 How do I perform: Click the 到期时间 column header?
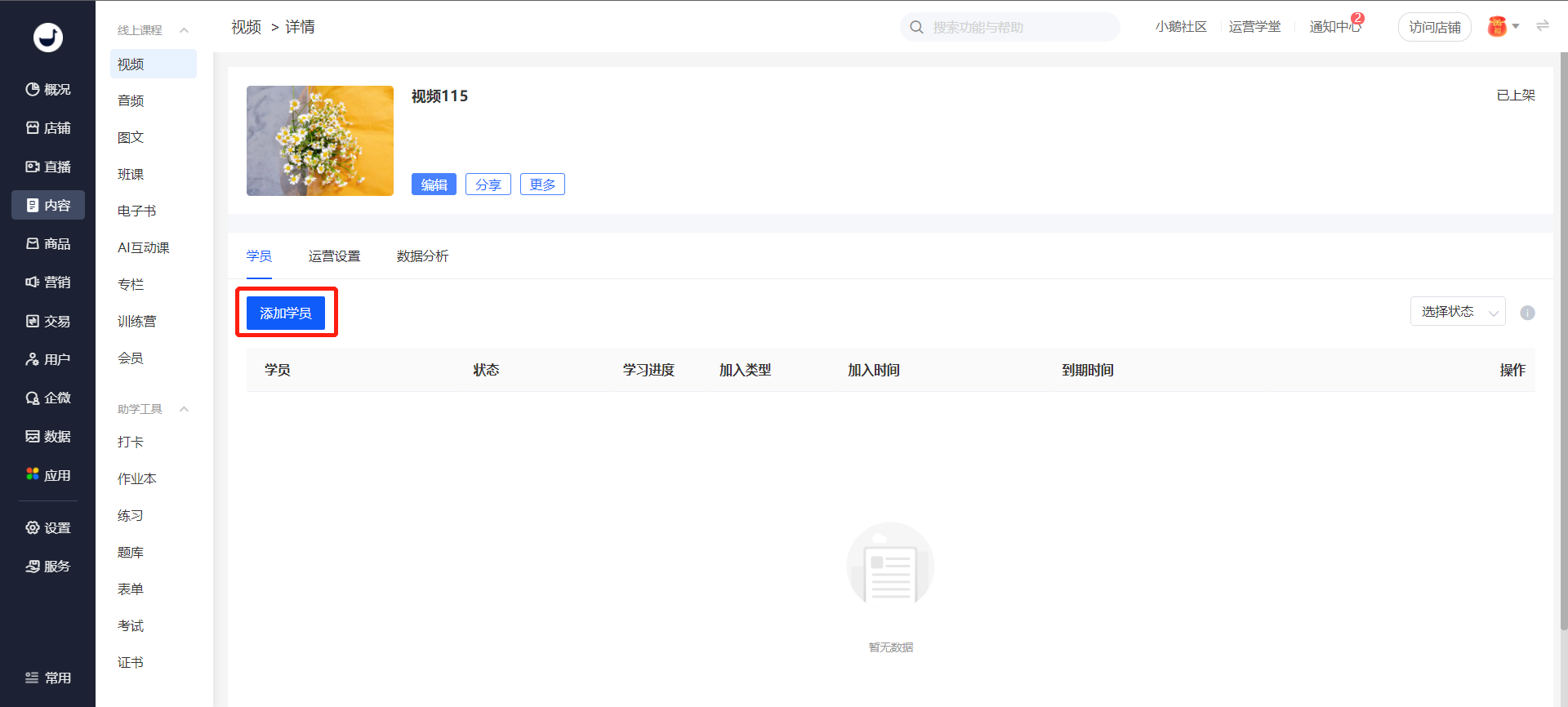(x=1088, y=370)
